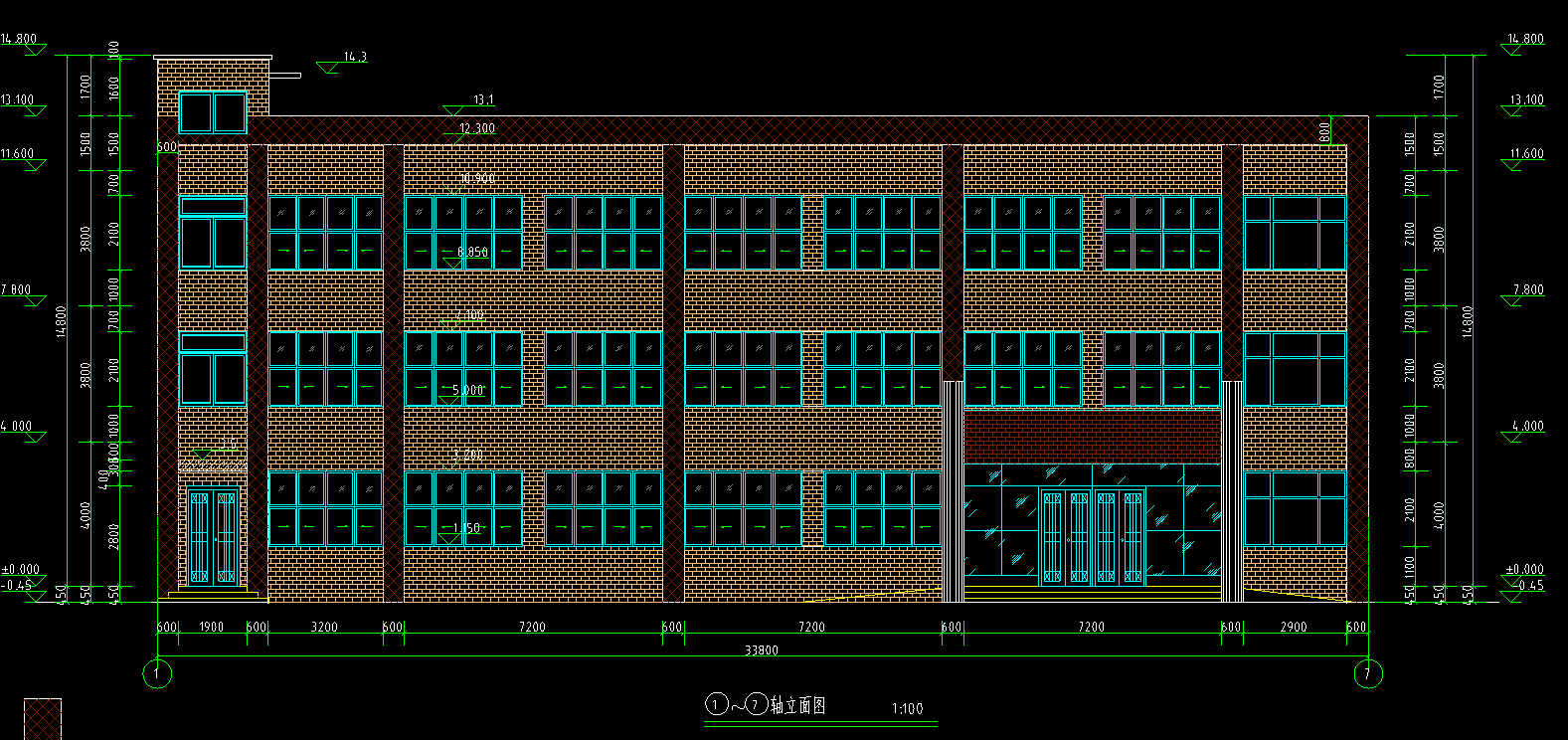Click the large green axis bubble numbered 7
1568x740 pixels.
click(x=1368, y=673)
